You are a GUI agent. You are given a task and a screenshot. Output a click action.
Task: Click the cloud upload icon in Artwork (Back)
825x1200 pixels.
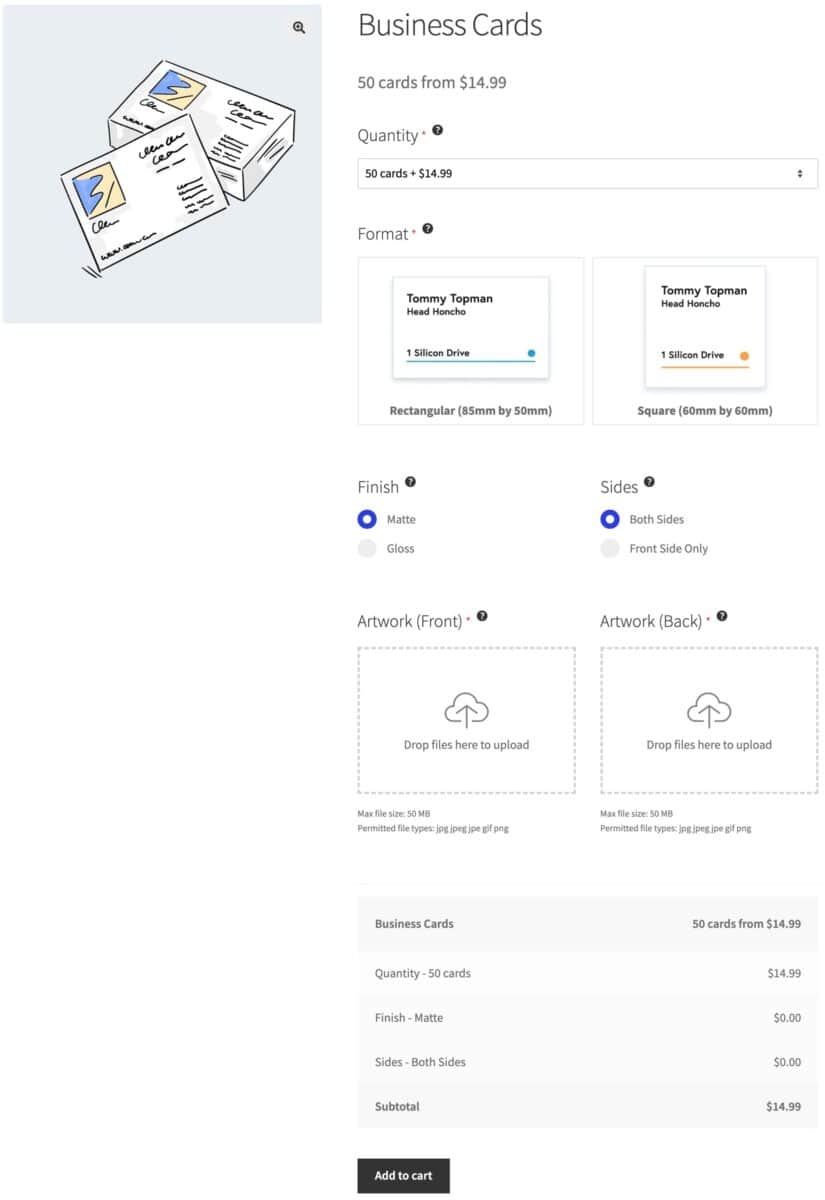point(708,710)
